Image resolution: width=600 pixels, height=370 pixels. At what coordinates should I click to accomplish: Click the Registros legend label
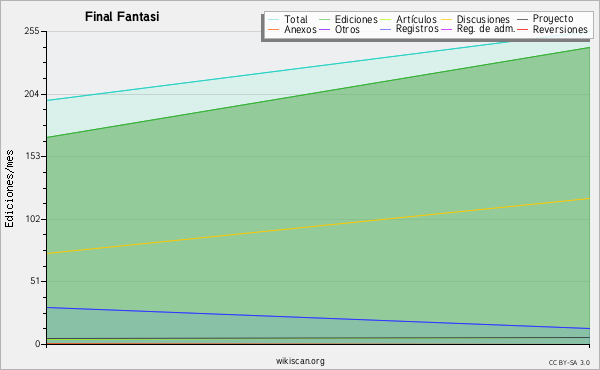pos(417,29)
